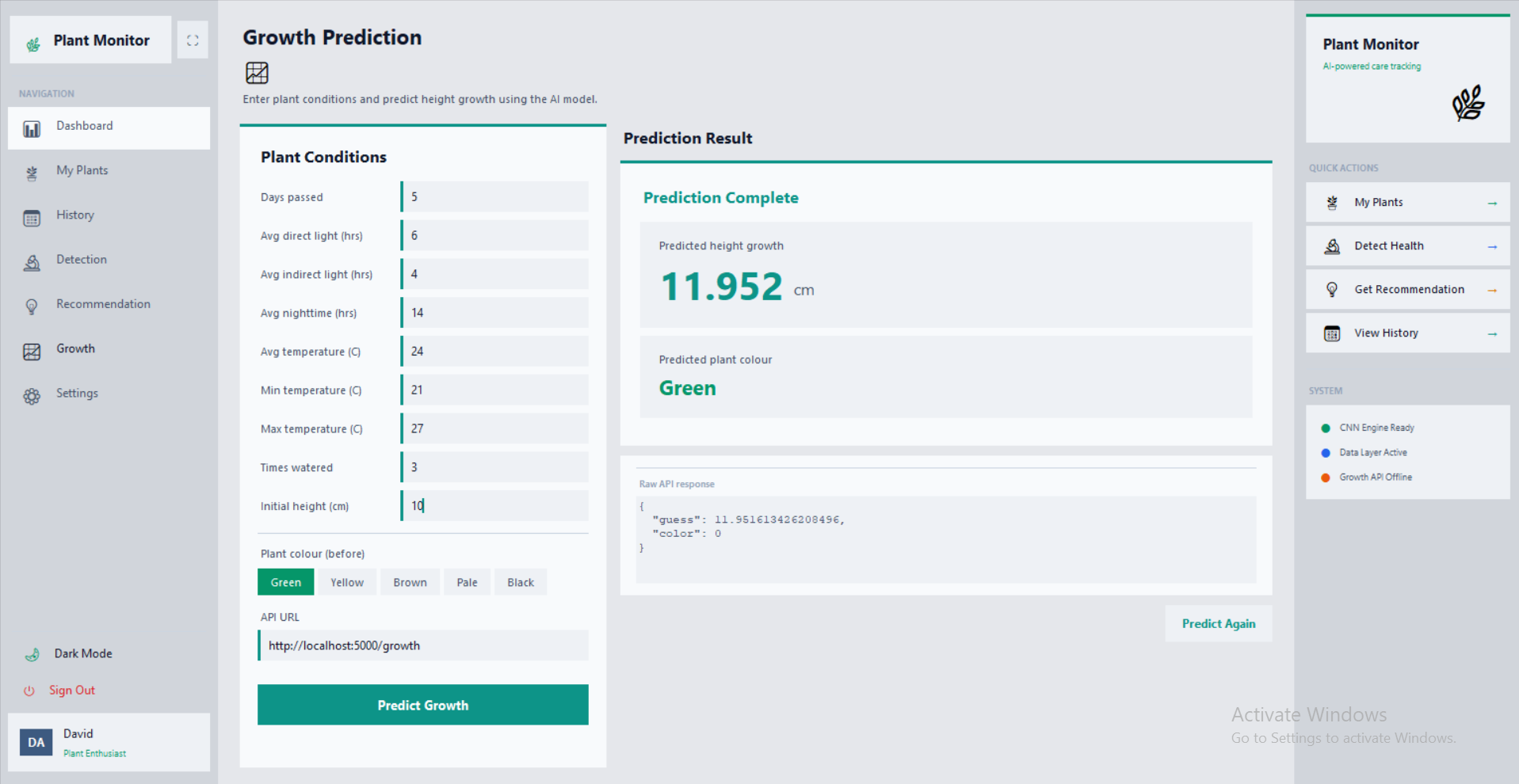Select Green plant colour option

(x=286, y=582)
